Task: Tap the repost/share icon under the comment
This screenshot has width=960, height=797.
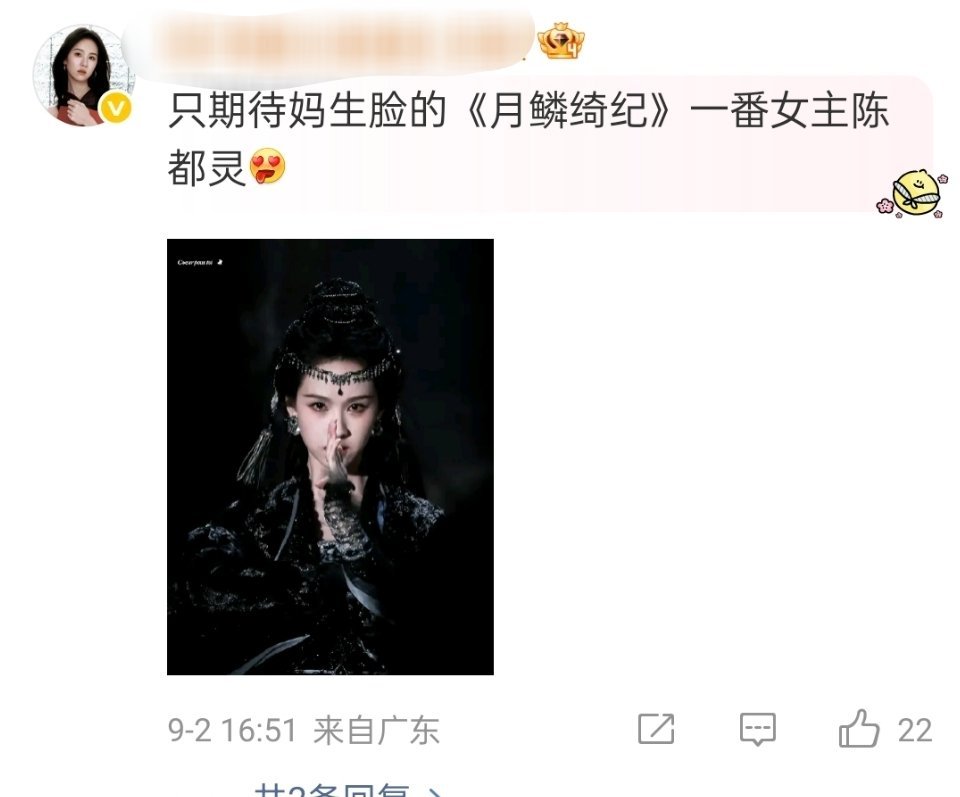Action: tap(656, 728)
